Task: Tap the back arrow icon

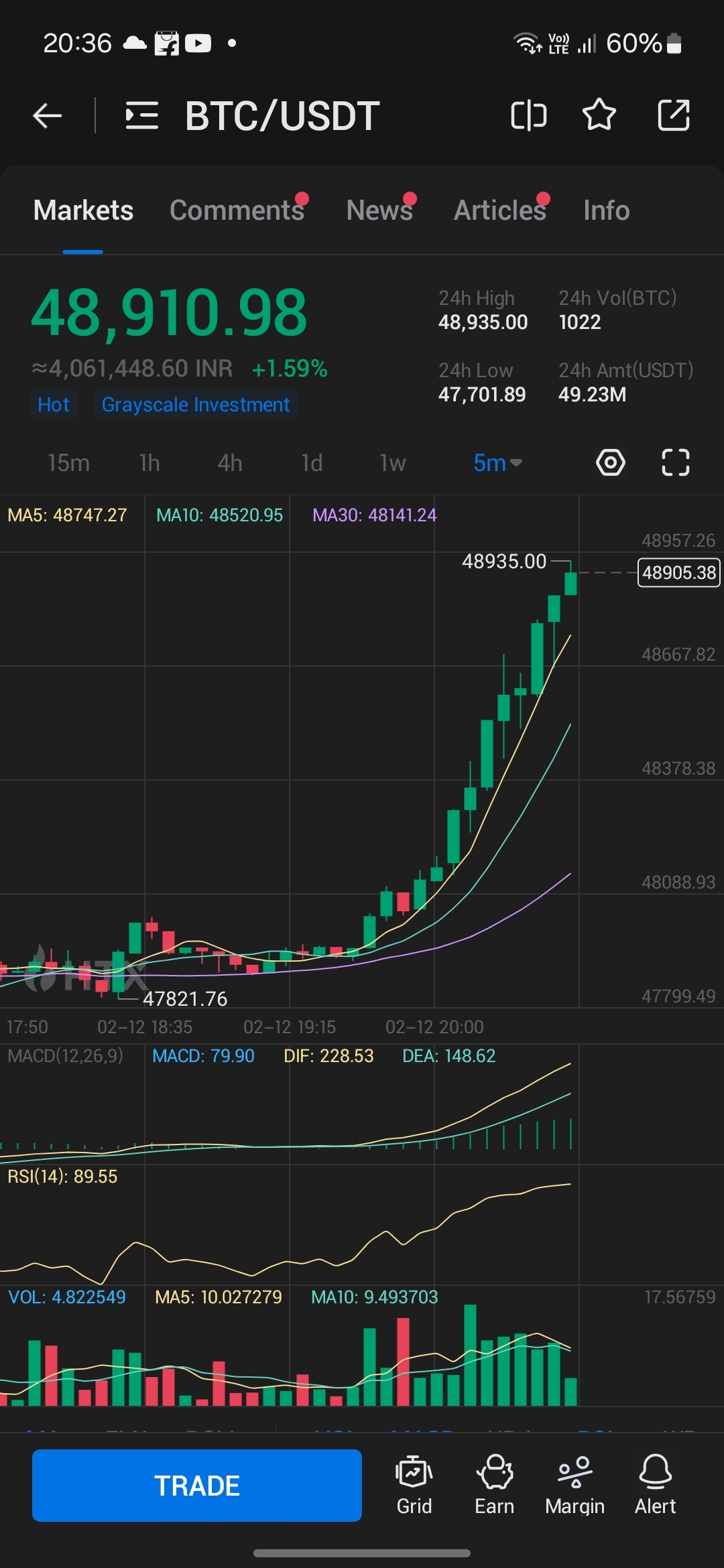Action: coord(48,116)
